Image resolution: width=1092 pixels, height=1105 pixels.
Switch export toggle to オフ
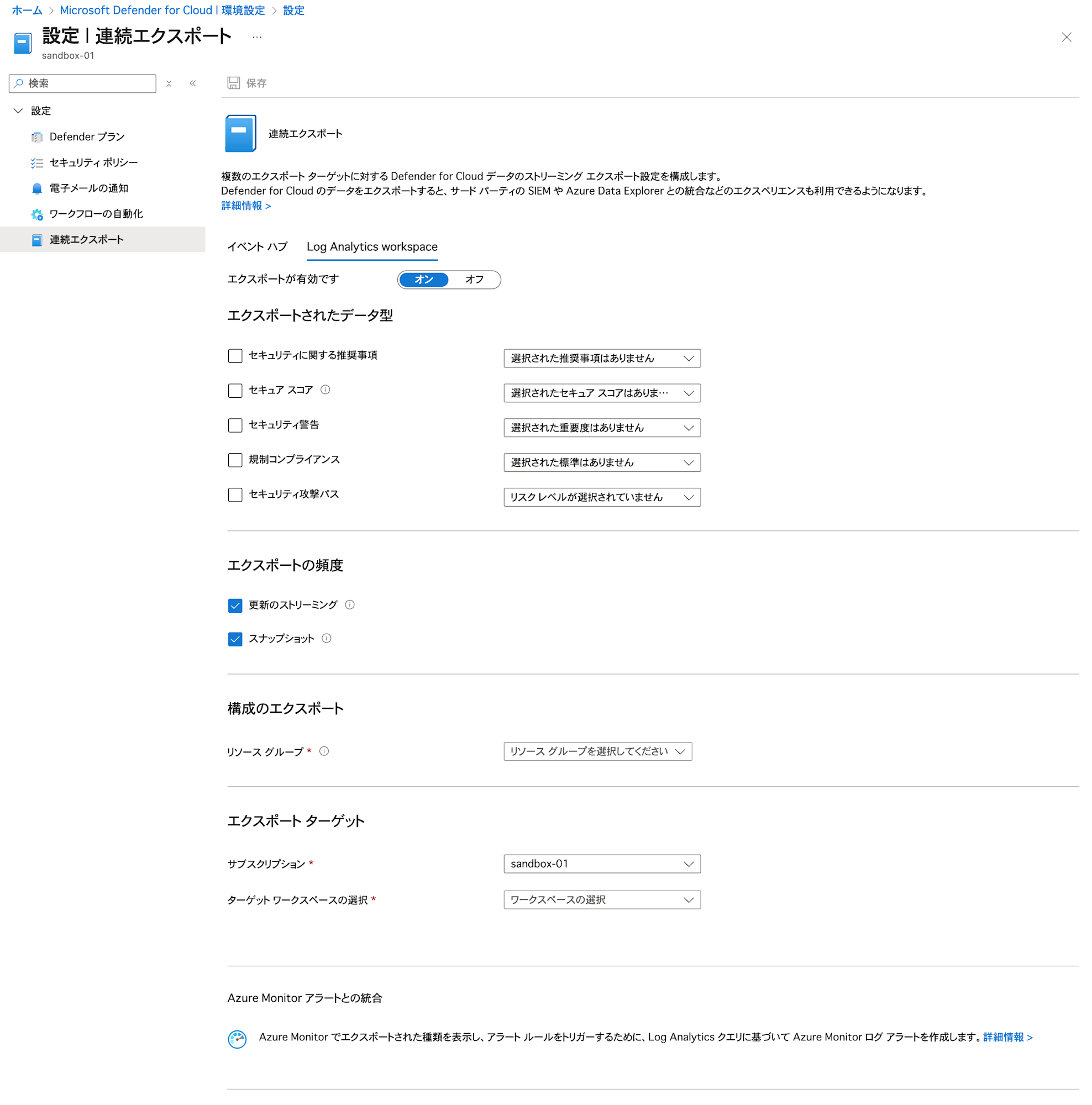474,280
